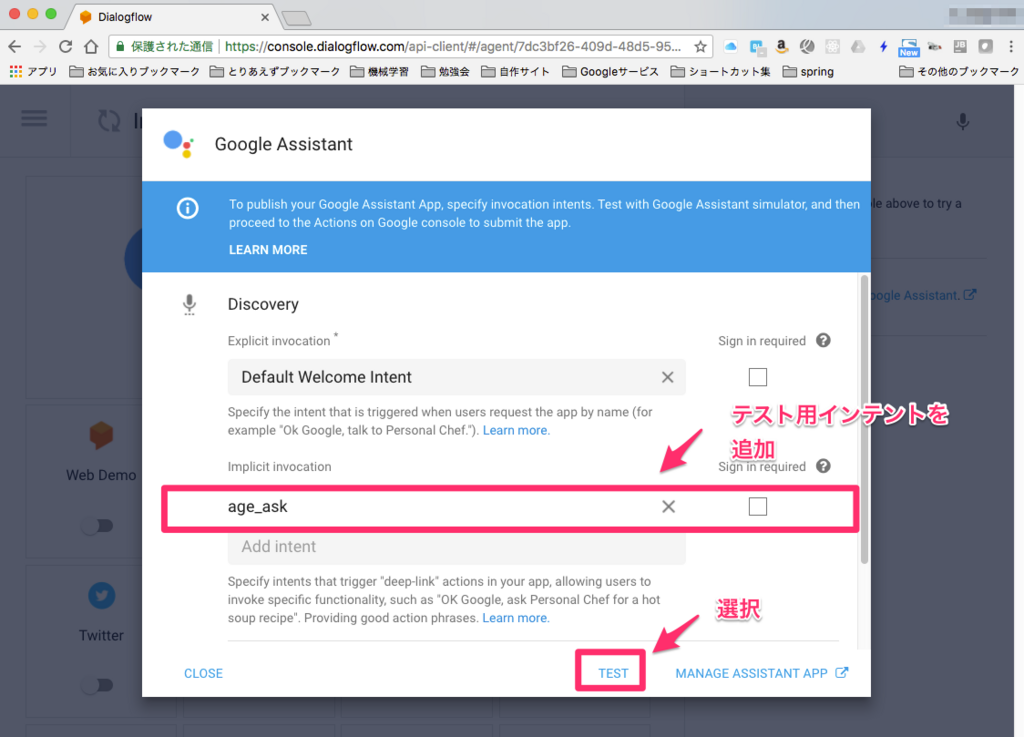Open spring bookmark folder

coord(808,71)
